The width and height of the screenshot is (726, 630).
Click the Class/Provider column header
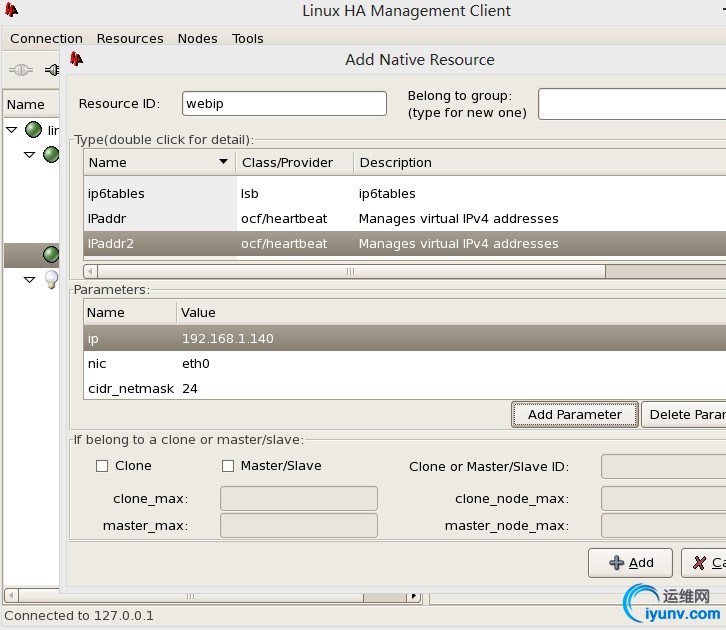(294, 162)
